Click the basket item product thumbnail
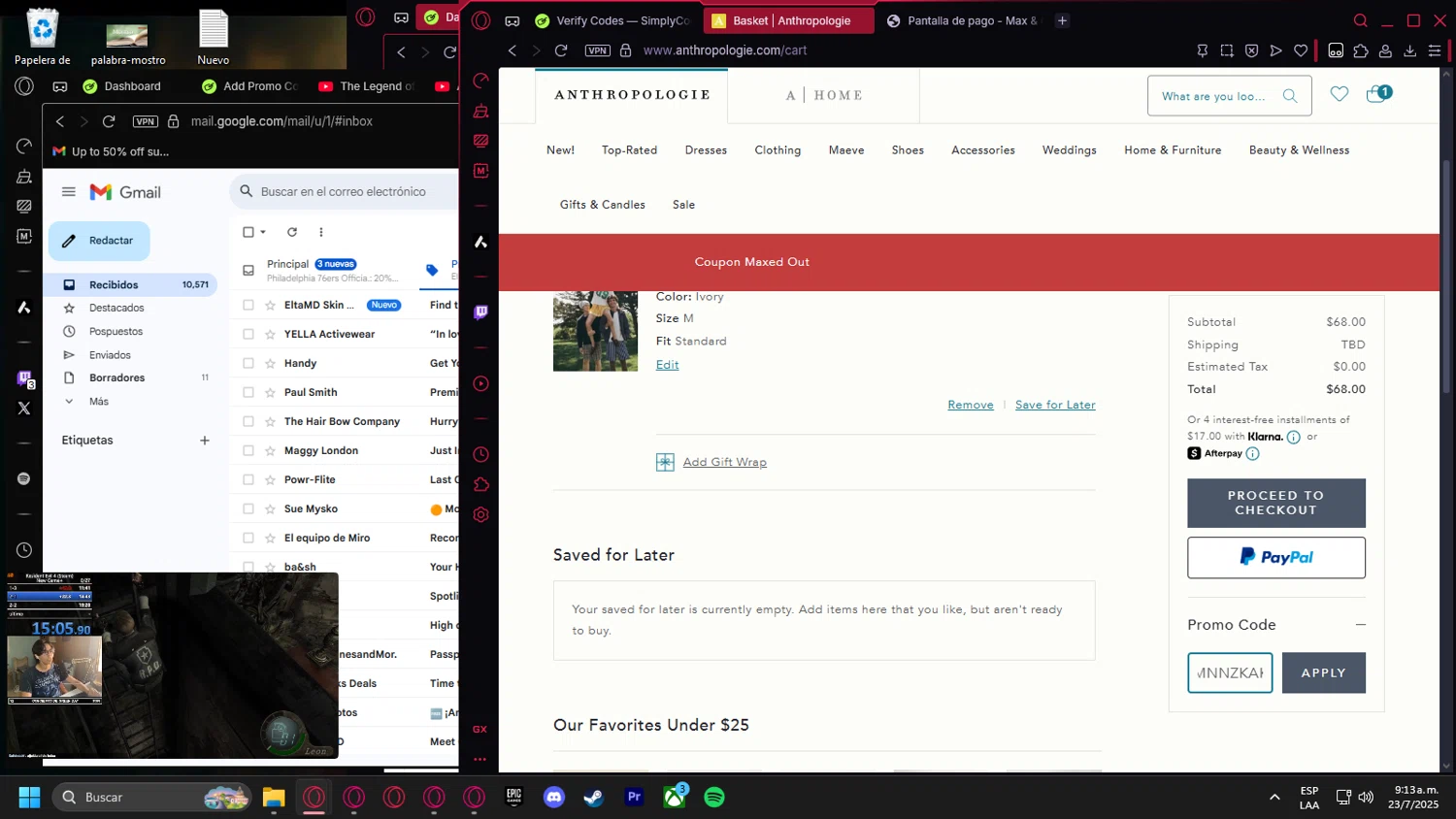Screen dimensions: 1456x819 595,331
